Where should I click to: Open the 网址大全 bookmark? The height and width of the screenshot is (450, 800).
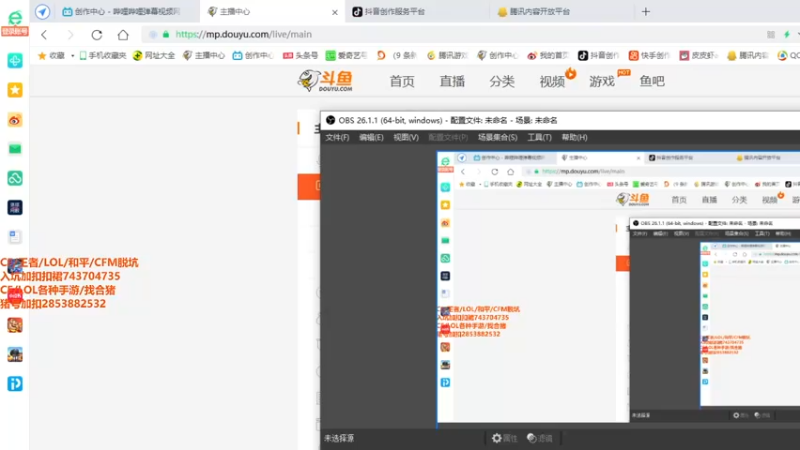(154, 56)
